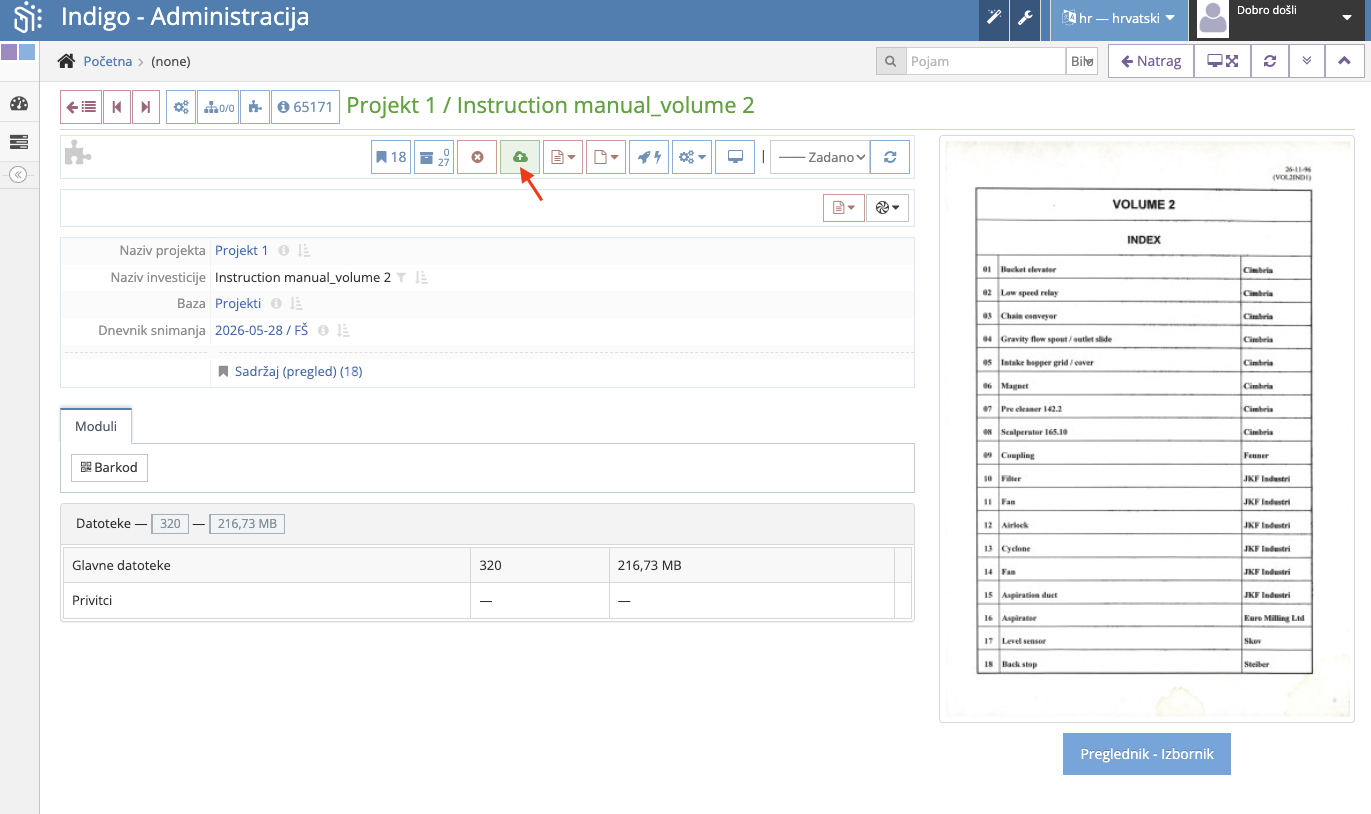This screenshot has height=814, width=1371.
Task: Open record info 65171 button
Action: point(305,107)
